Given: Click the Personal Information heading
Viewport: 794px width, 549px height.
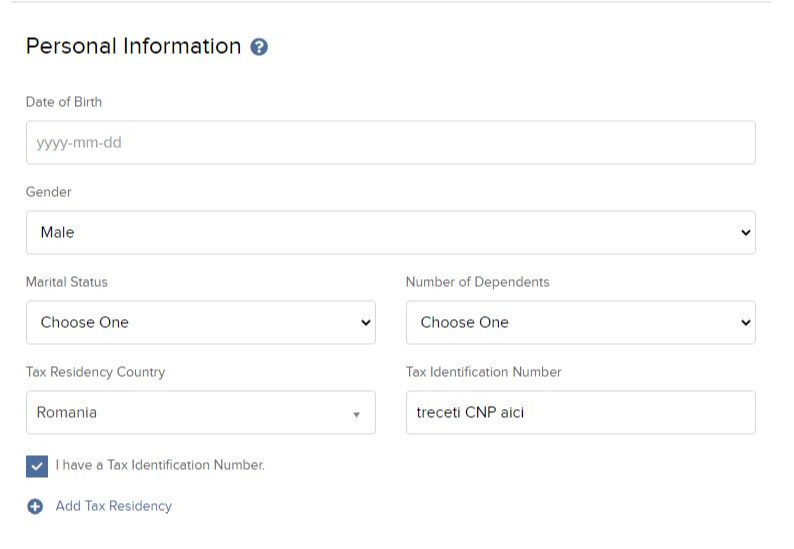Looking at the screenshot, I should coord(134,46).
